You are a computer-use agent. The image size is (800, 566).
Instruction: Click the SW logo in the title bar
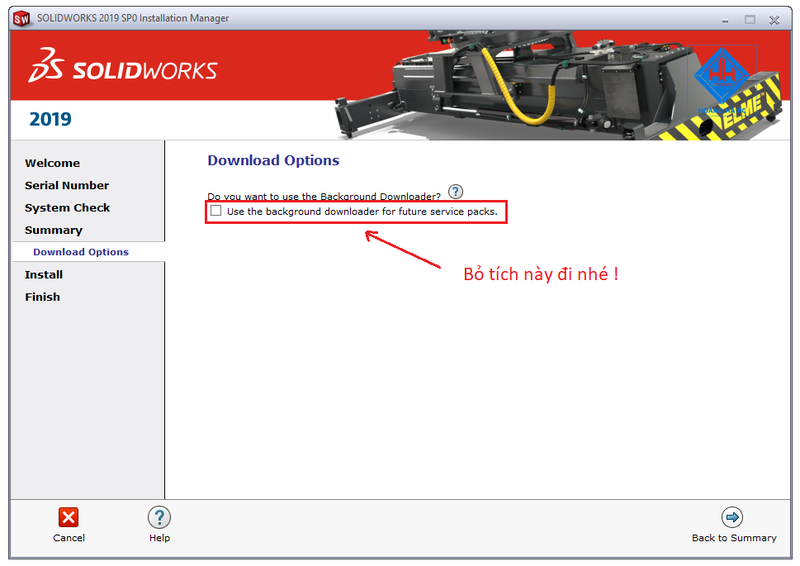pyautogui.click(x=21, y=19)
